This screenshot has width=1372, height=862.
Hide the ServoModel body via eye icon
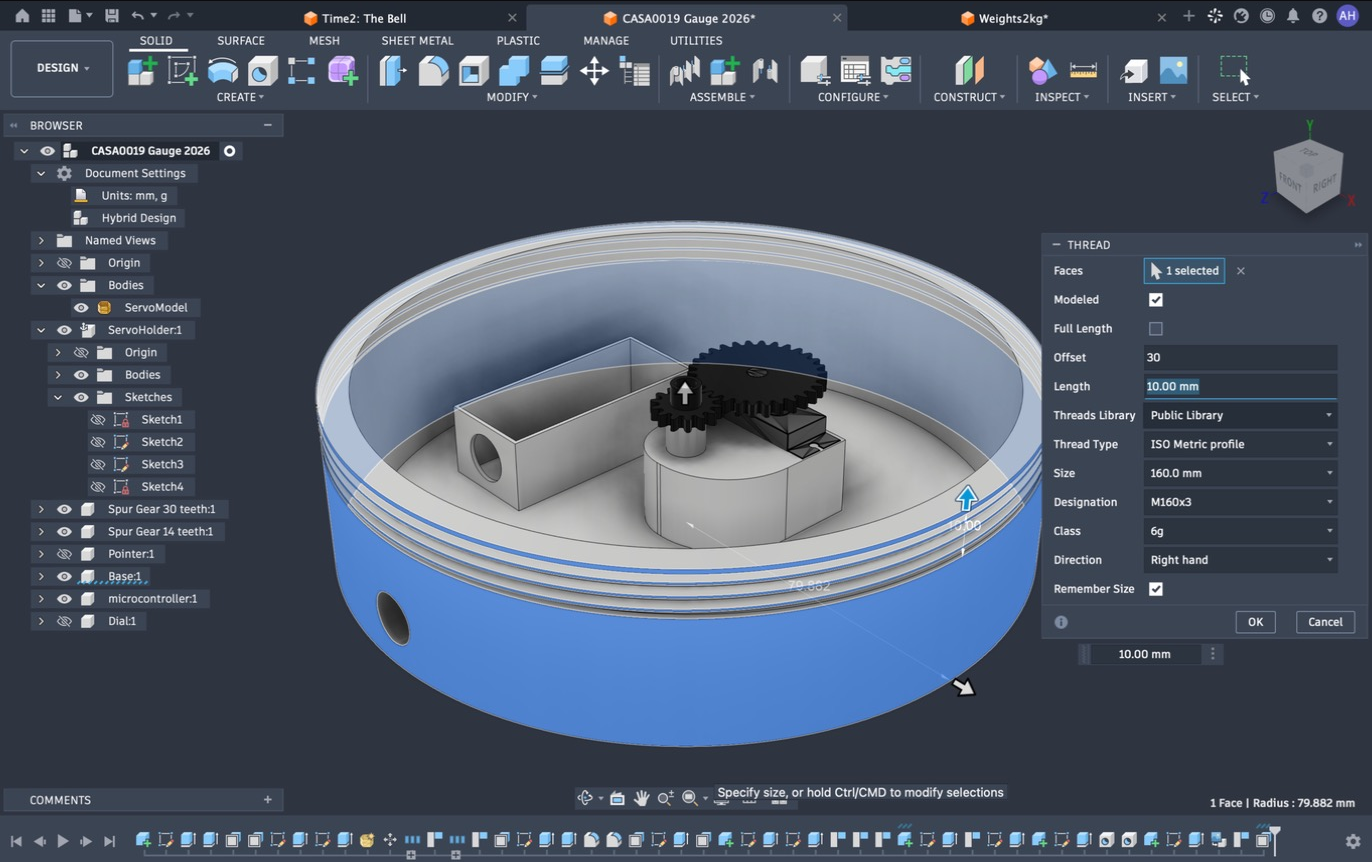81,307
